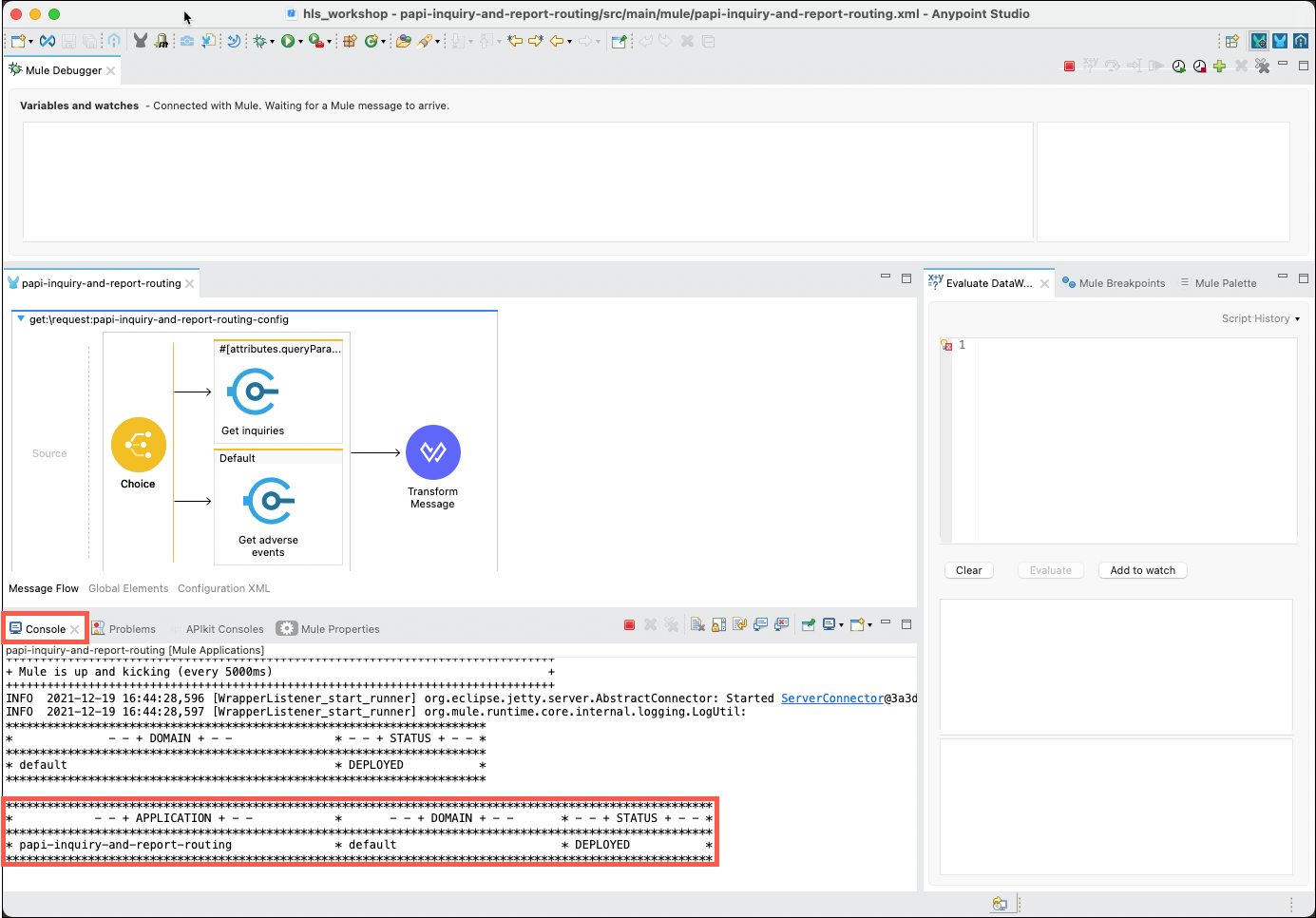Viewport: 1316px width, 918px height.
Task: Open the Open Console dropdown arrow
Action: (x=869, y=625)
